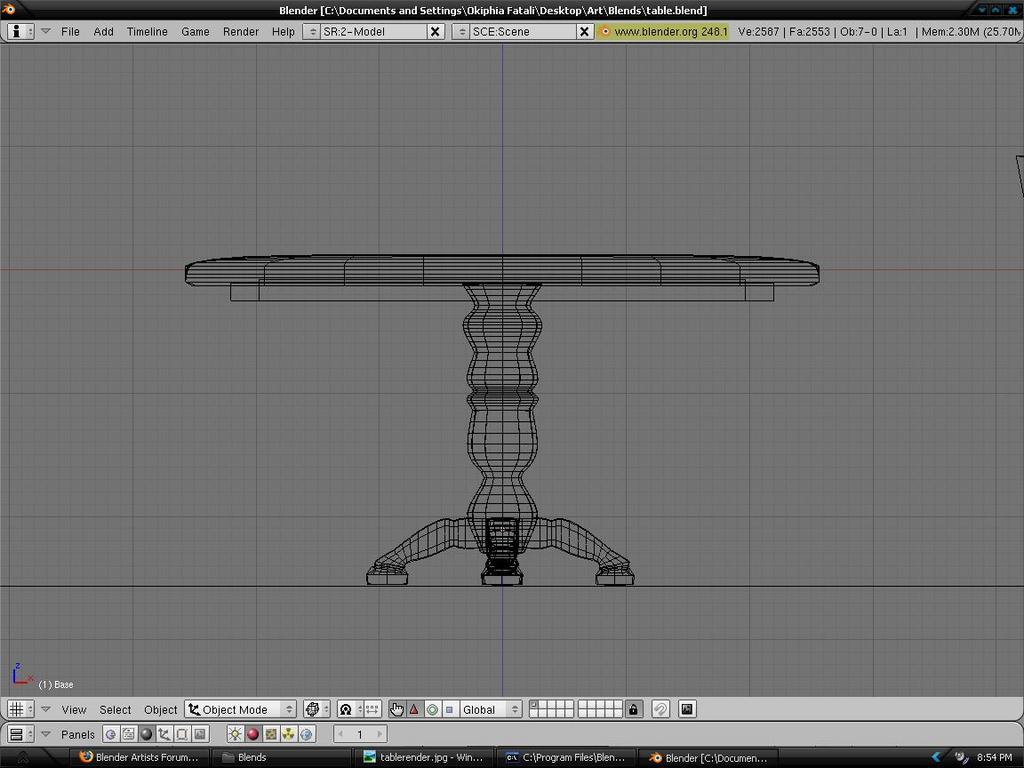Image resolution: width=1024 pixels, height=768 pixels.
Task: Toggle move object centers only
Action: coord(372,709)
